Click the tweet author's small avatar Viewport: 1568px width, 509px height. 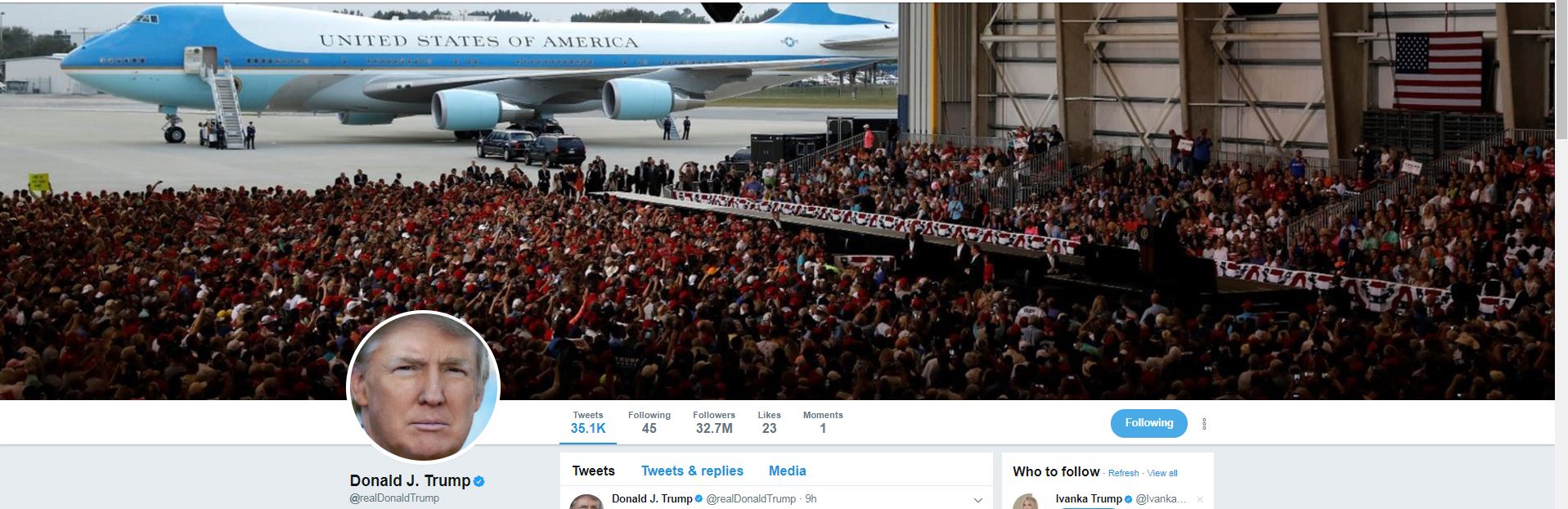coord(586,501)
